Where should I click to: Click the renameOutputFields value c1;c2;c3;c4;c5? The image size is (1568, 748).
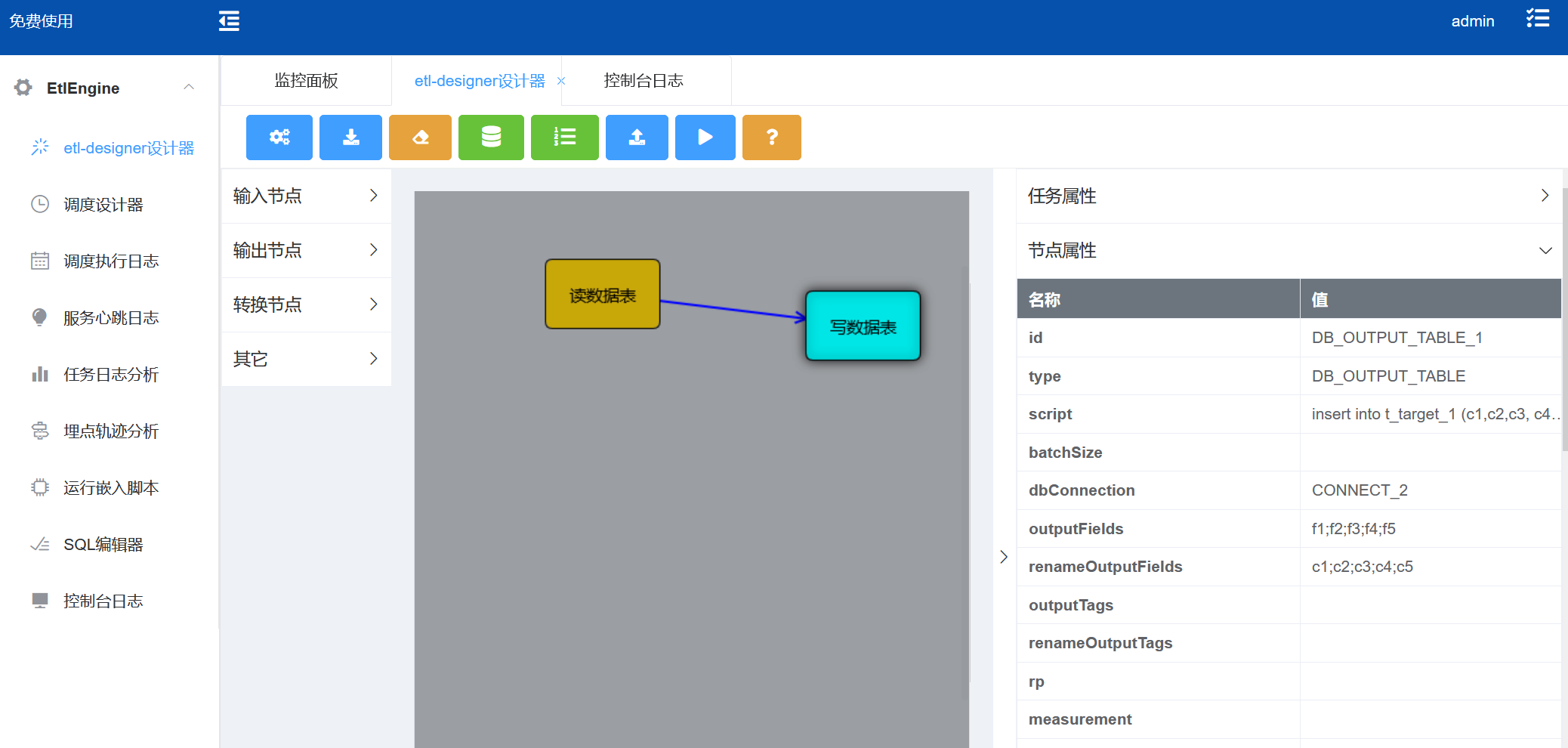[1363, 567]
